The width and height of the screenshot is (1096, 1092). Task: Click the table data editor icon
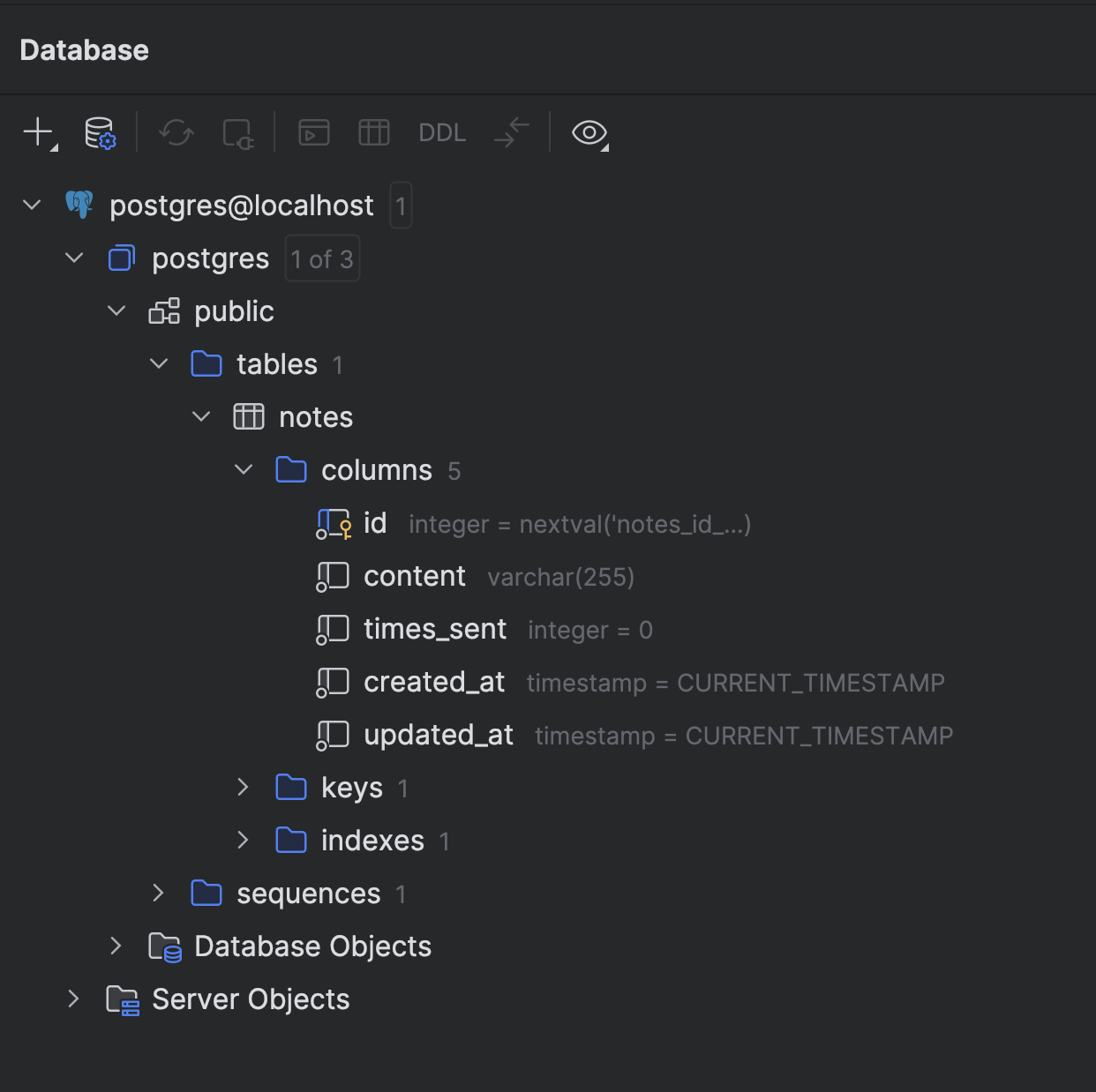coord(373,132)
